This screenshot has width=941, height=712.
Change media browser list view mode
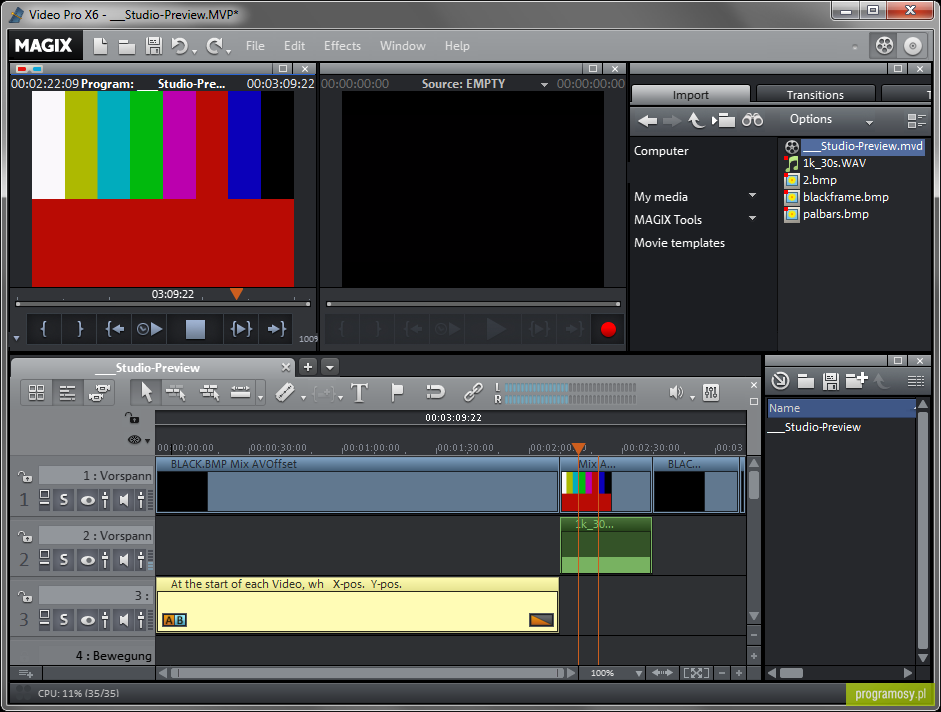coord(916,121)
